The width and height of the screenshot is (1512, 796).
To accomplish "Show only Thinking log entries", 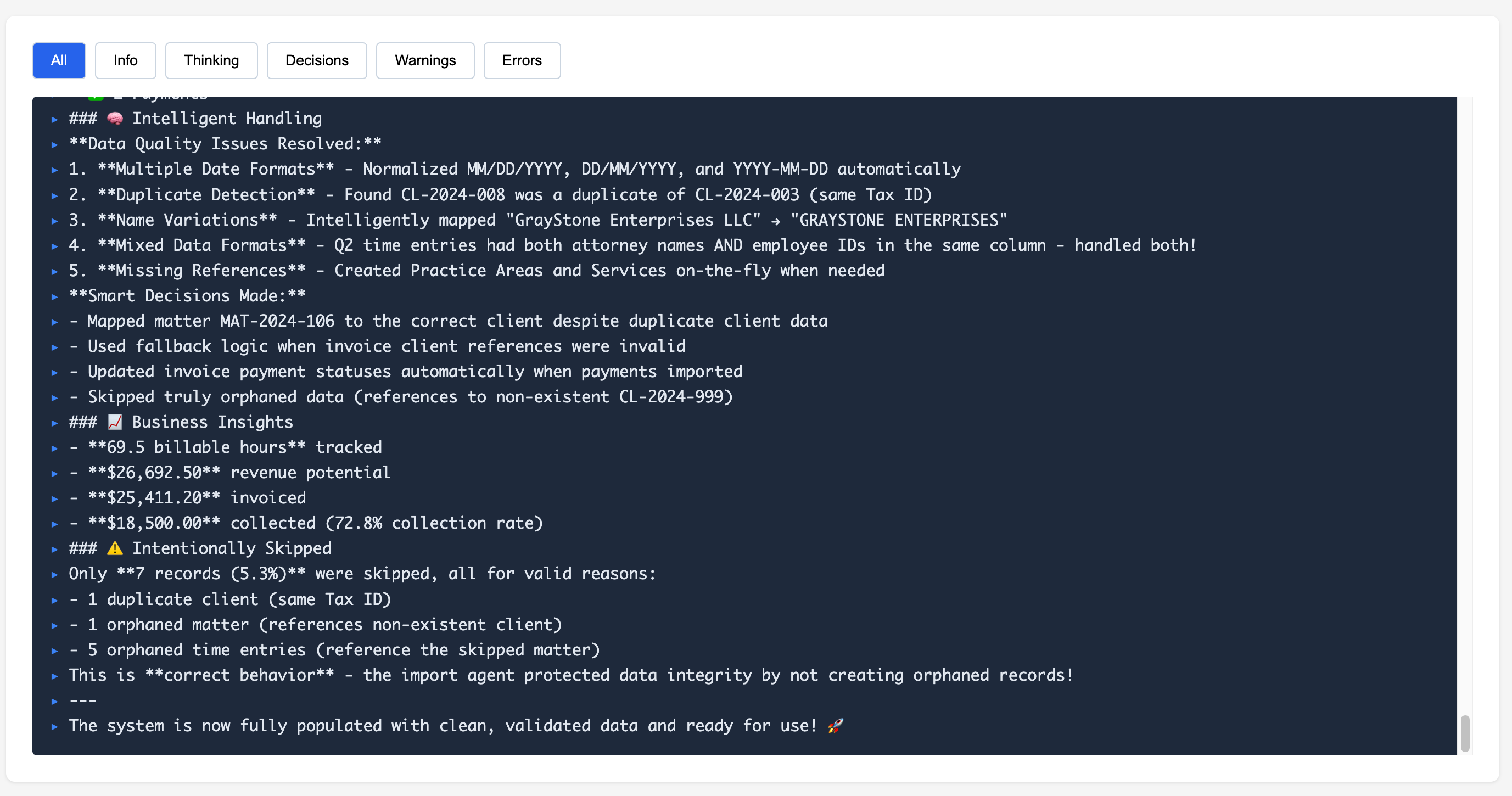I will pyautogui.click(x=211, y=60).
